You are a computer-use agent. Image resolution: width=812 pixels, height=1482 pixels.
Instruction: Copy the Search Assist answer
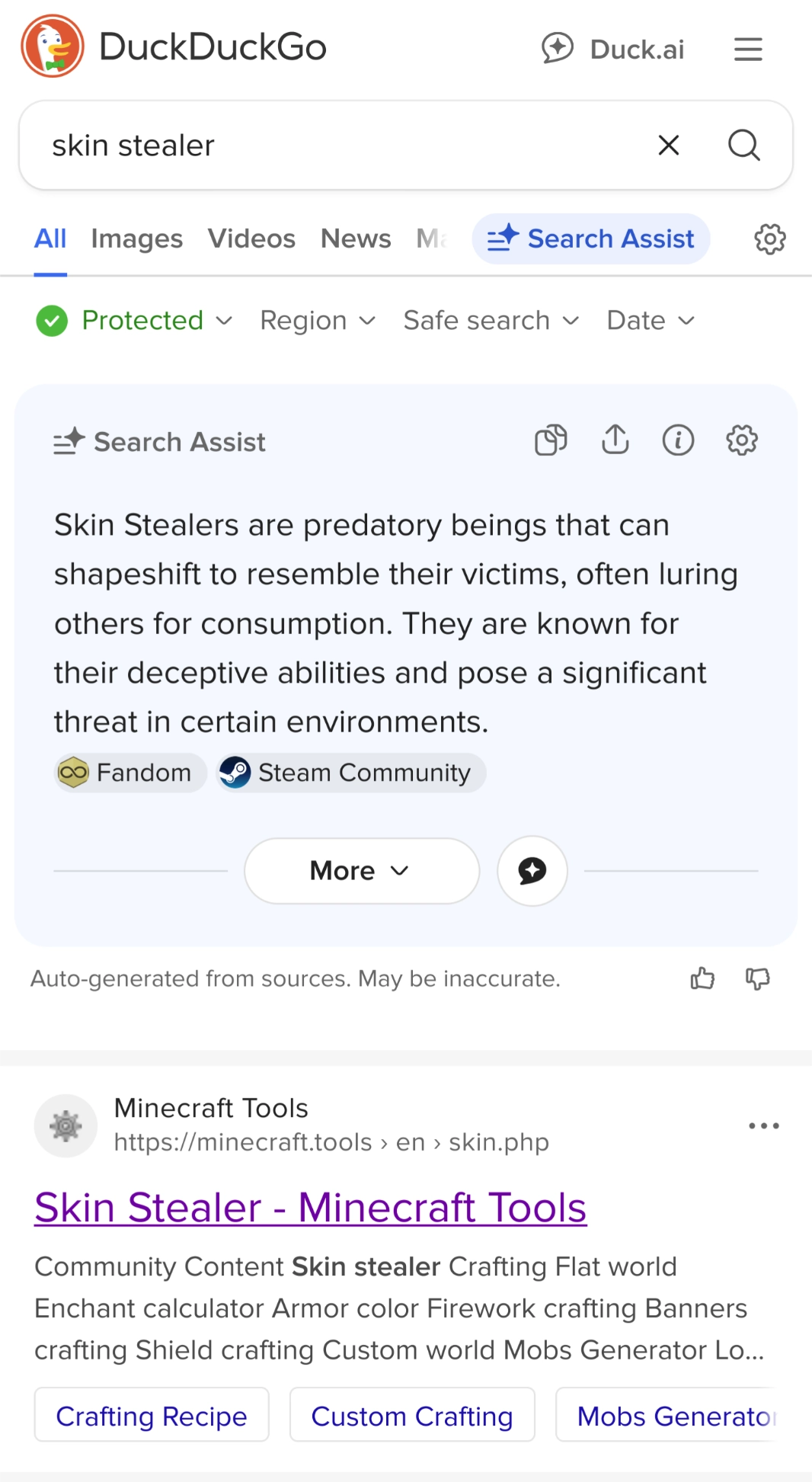pos(550,440)
